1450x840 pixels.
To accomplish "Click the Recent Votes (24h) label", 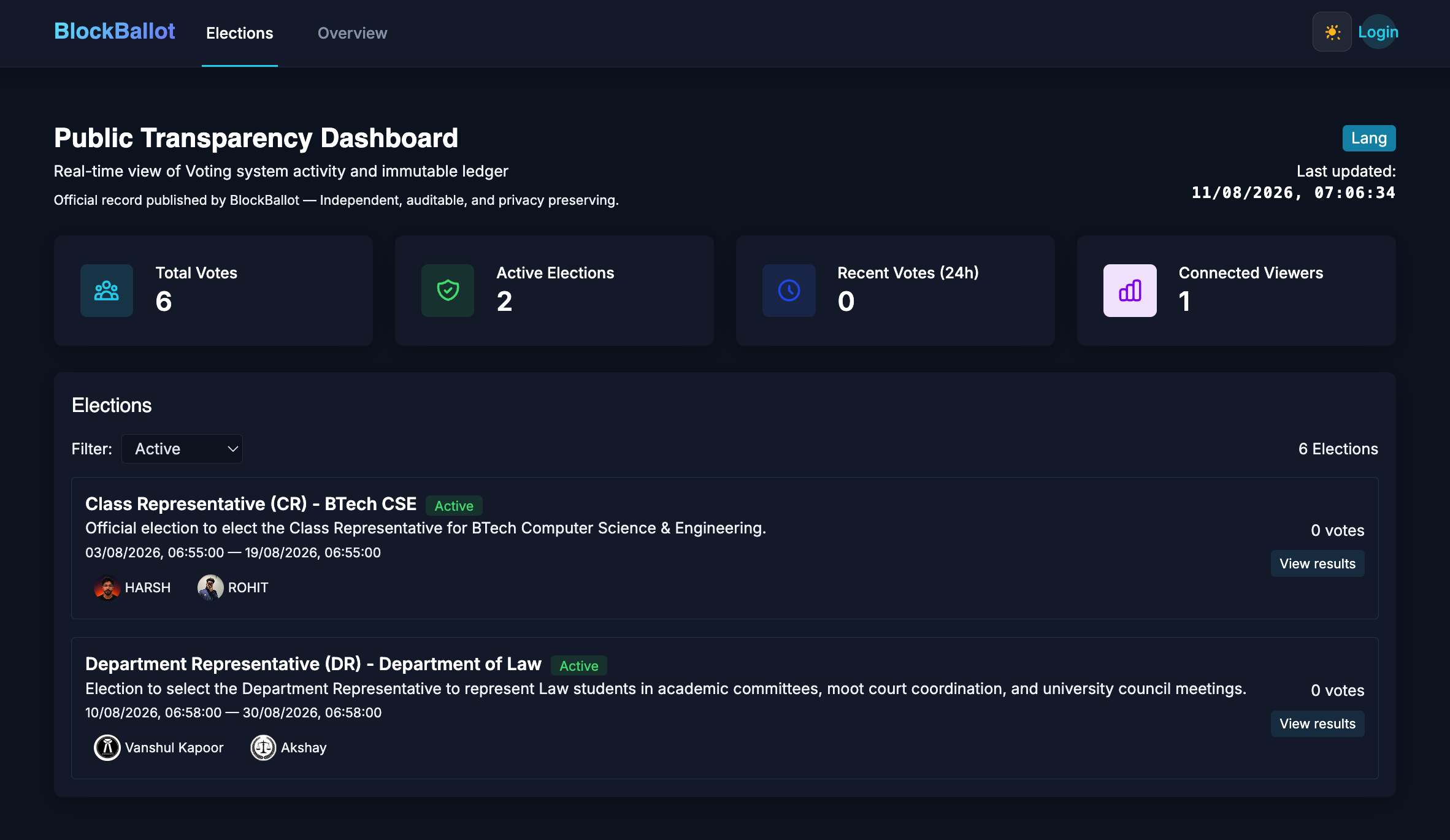I will (x=908, y=273).
